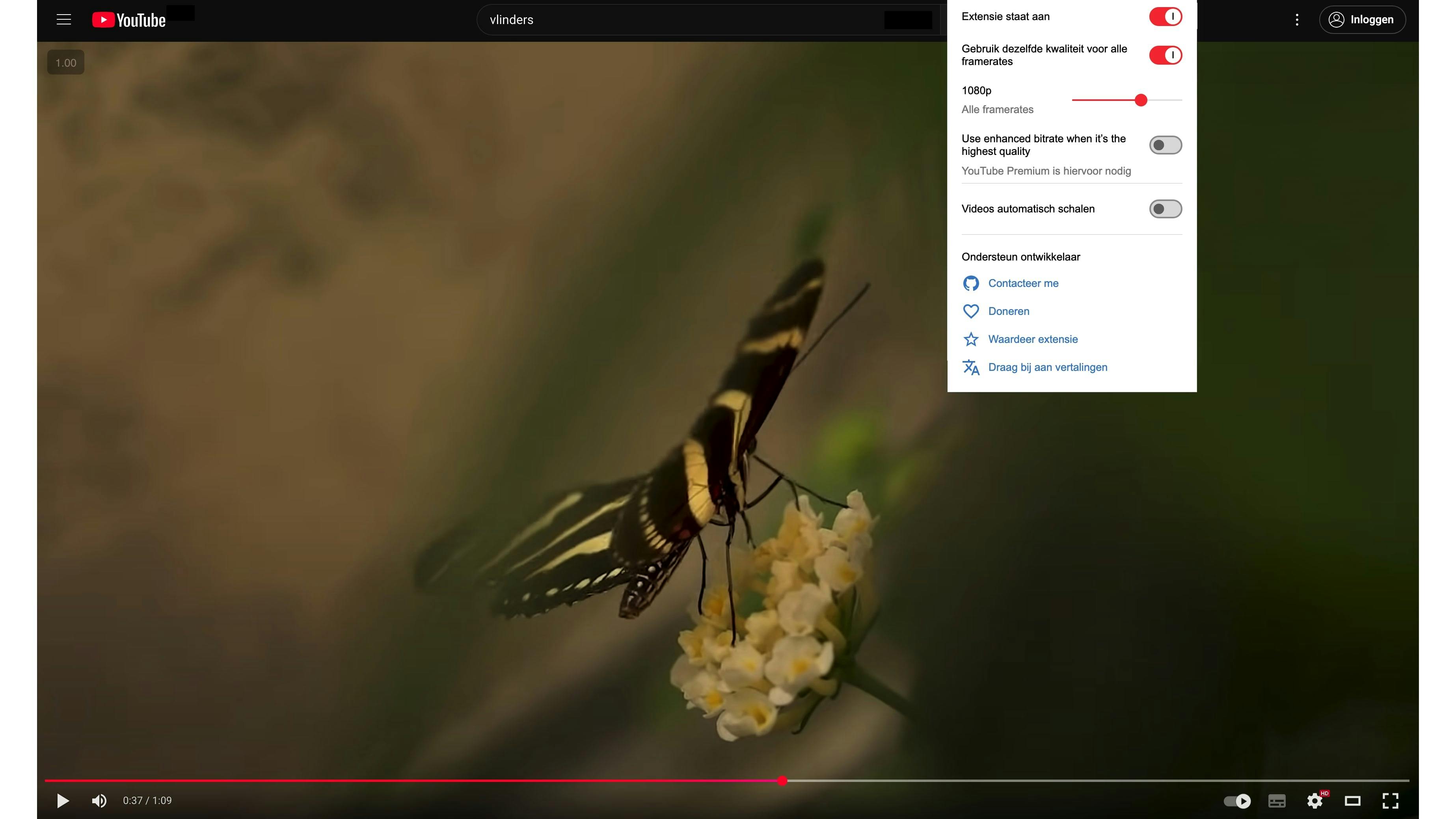Open the player settings gear
1456x819 pixels.
1314,800
